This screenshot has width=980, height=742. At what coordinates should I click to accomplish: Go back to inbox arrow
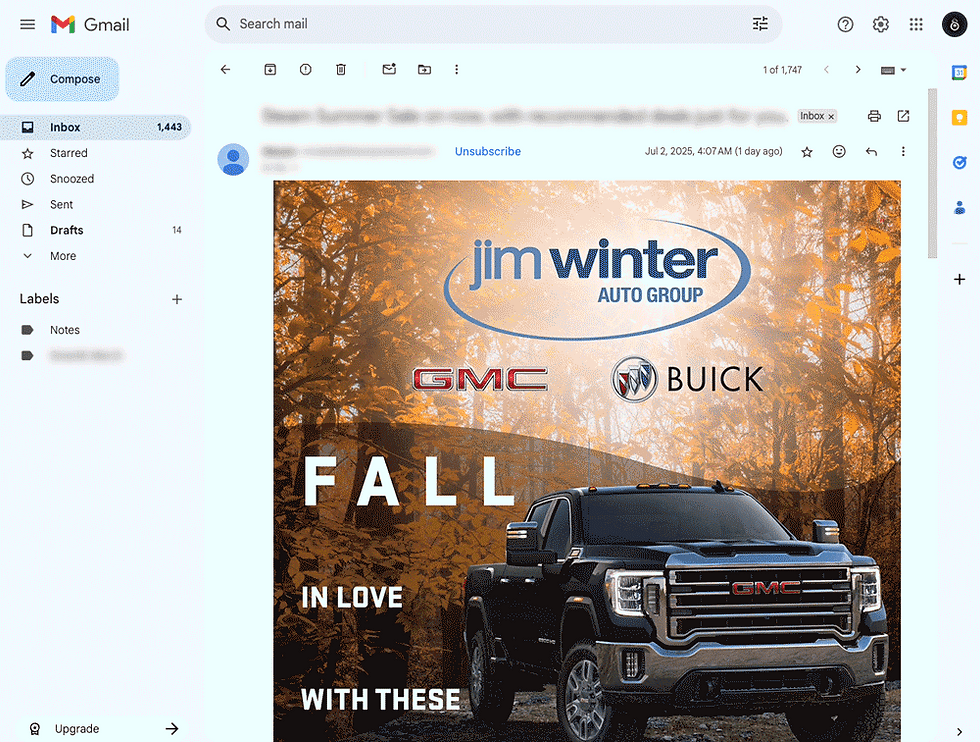[226, 69]
